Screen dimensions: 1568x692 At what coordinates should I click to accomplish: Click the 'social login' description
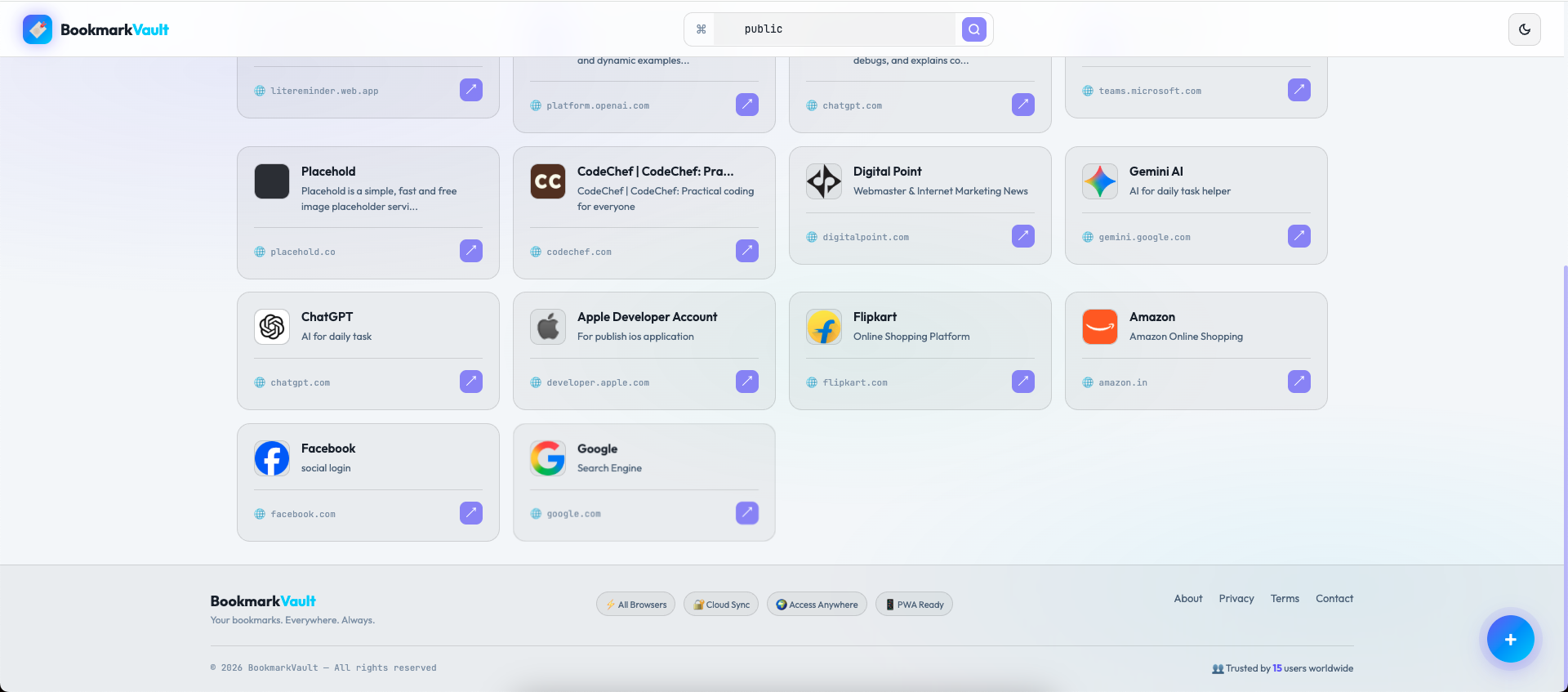(326, 468)
